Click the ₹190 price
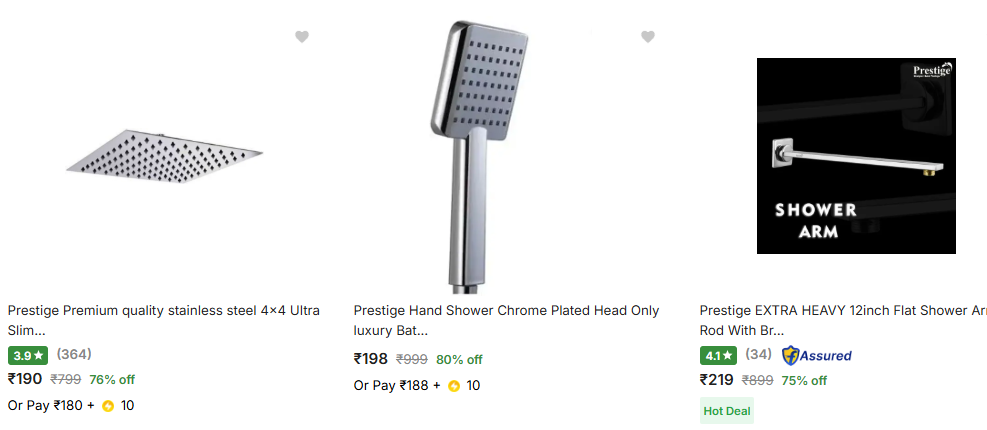 pyautogui.click(x=25, y=379)
